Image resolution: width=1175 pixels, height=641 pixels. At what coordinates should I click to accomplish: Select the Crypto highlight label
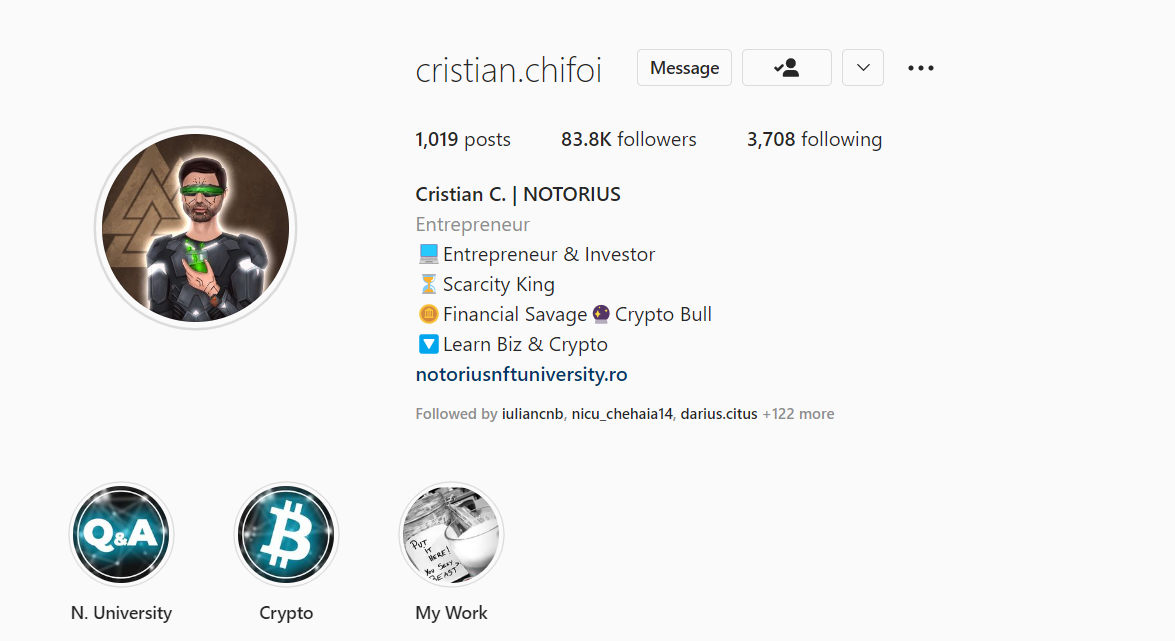coord(286,613)
